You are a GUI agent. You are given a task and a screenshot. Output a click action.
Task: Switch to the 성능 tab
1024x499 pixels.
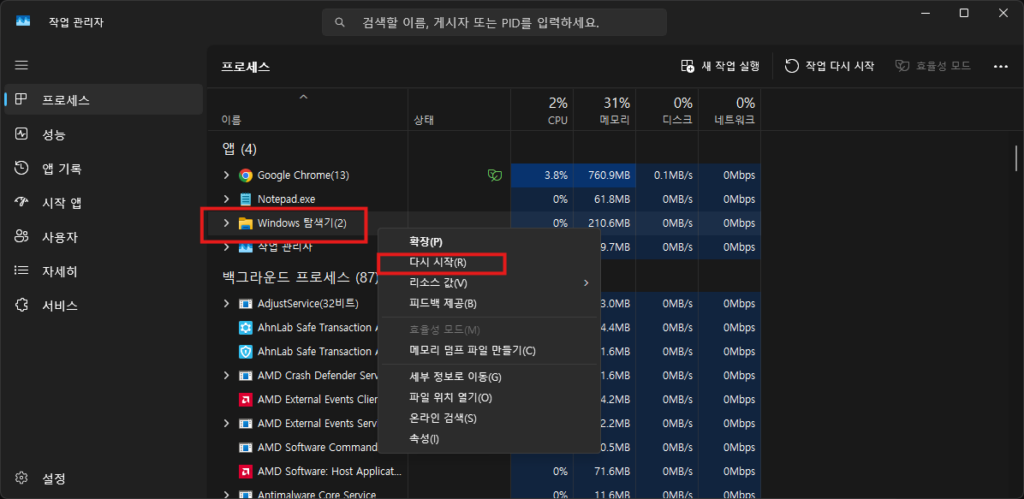coord(104,135)
